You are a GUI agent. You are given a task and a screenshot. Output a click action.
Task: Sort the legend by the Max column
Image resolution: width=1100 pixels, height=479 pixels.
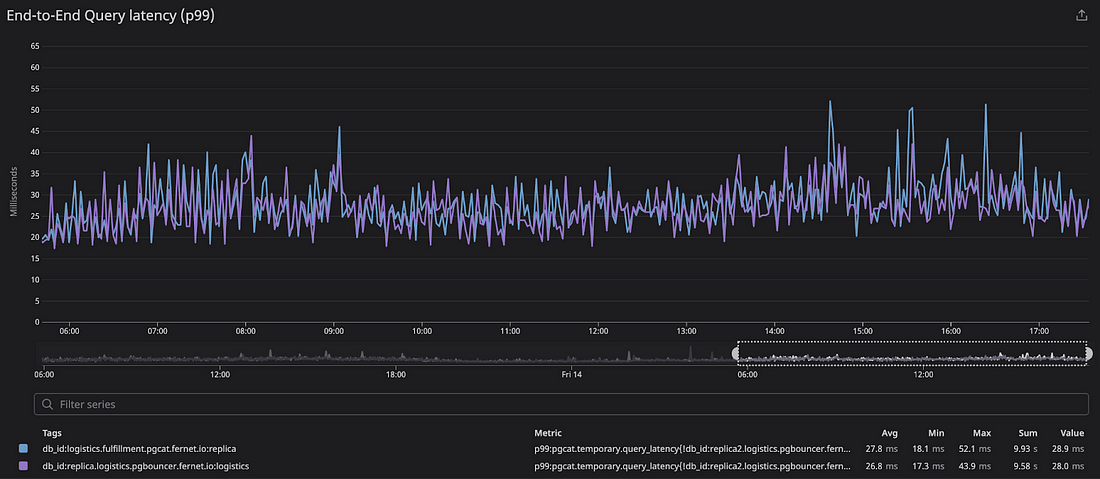click(x=981, y=433)
